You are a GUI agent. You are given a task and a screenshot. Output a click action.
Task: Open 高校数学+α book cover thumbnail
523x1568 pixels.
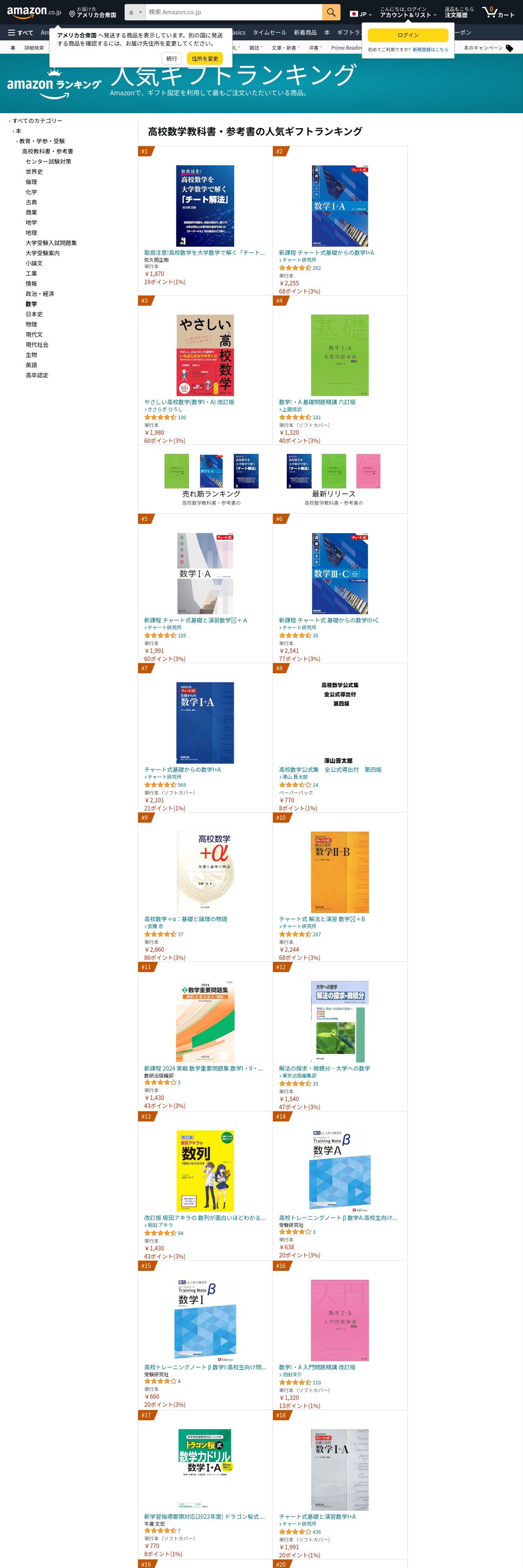coord(205,872)
